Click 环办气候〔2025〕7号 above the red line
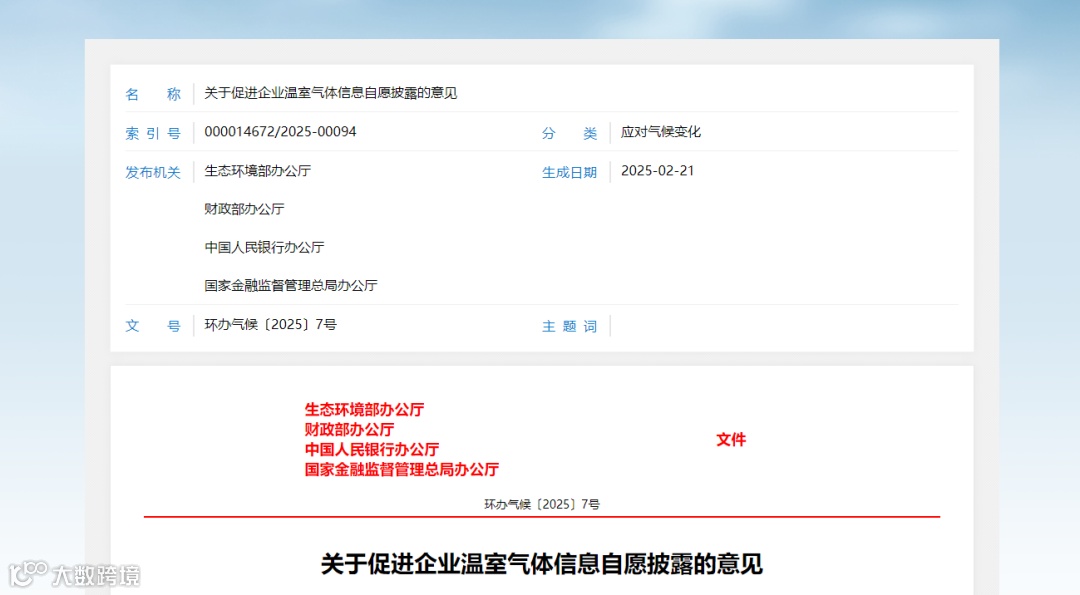 pos(541,504)
